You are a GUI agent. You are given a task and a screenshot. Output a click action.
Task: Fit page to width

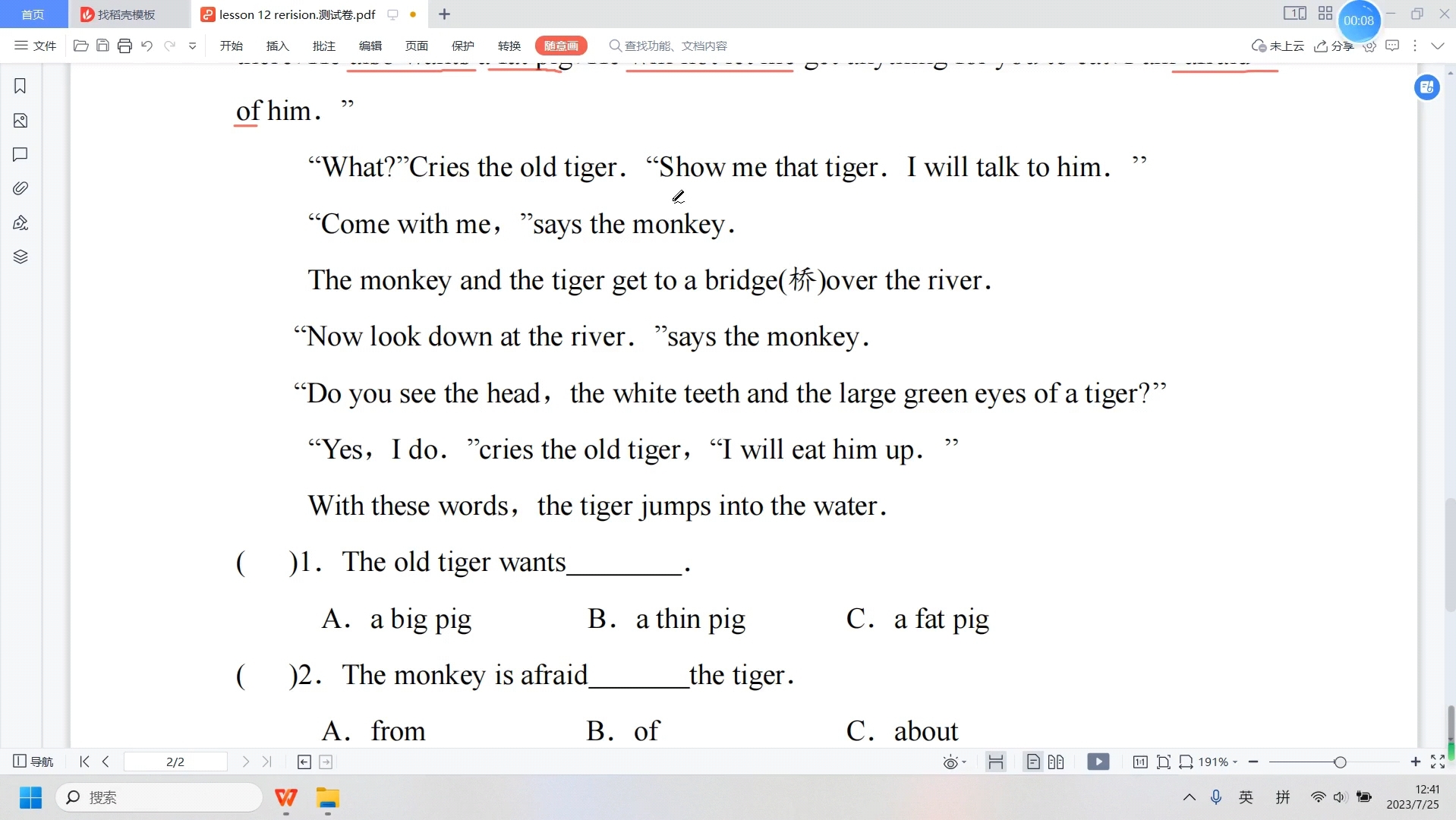[1186, 762]
